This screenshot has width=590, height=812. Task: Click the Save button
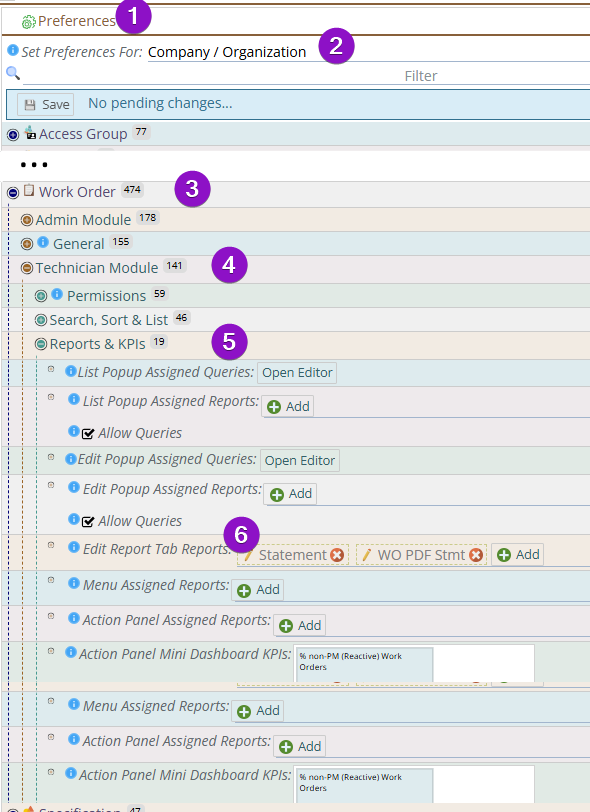(x=46, y=104)
